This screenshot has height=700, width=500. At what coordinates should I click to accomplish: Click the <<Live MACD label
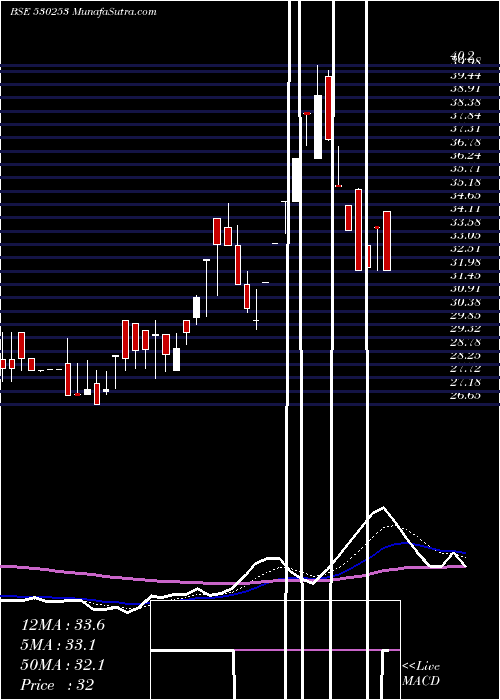[x=421, y=673]
